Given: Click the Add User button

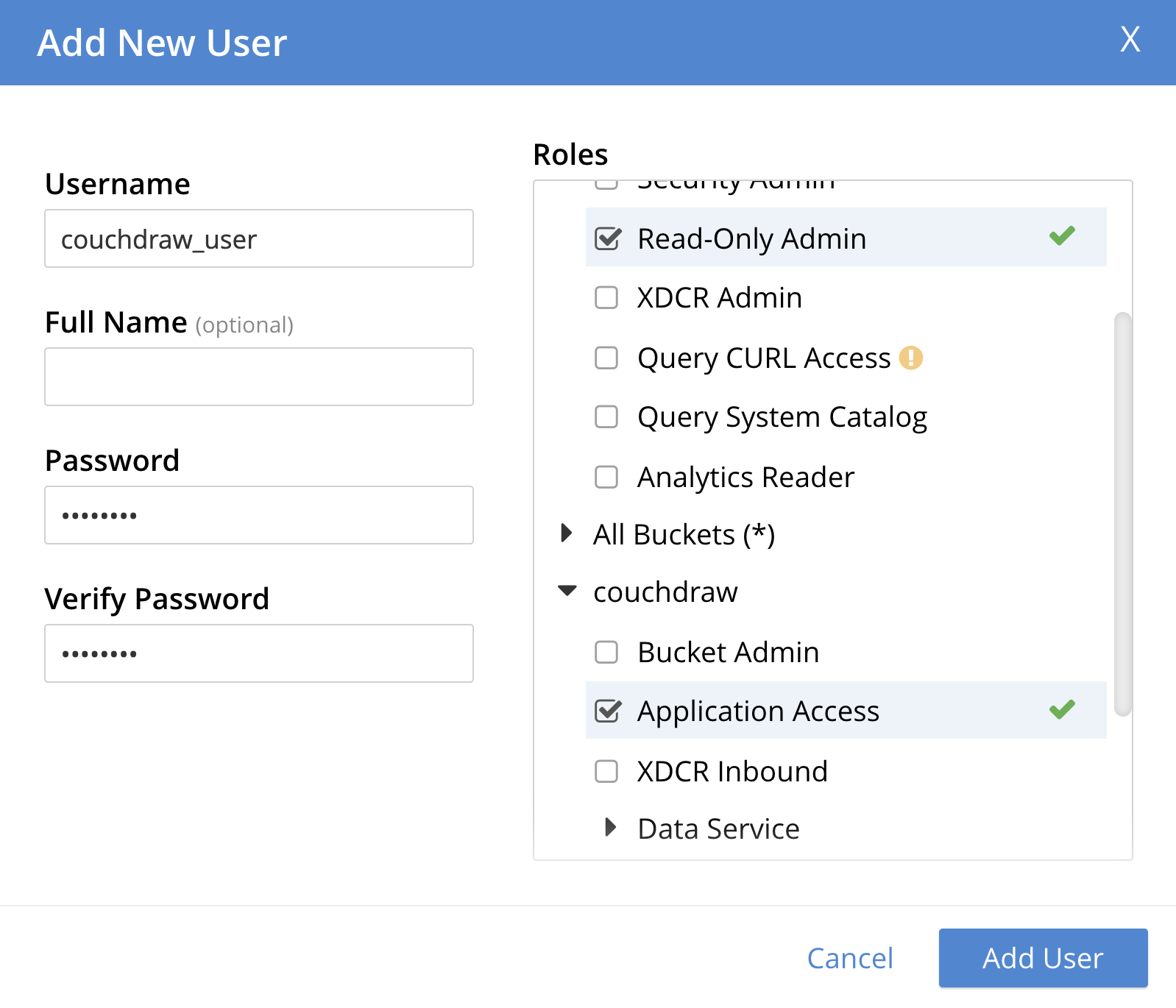Looking at the screenshot, I should point(1043,958).
